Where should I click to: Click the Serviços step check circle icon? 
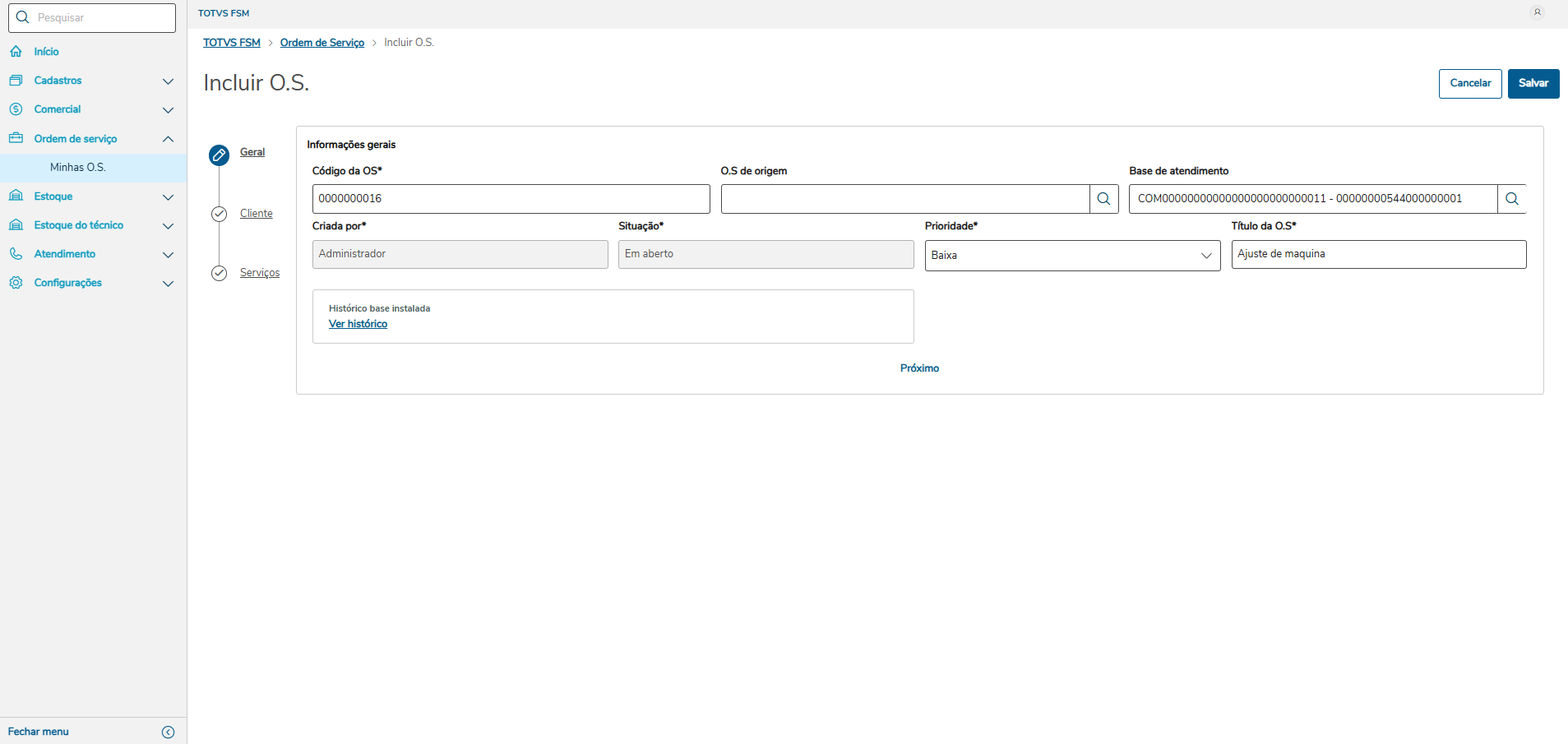[x=219, y=273]
